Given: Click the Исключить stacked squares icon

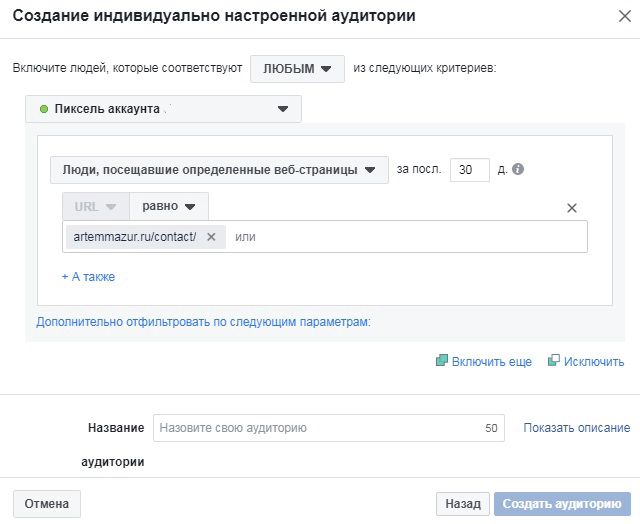Looking at the screenshot, I should click(553, 360).
